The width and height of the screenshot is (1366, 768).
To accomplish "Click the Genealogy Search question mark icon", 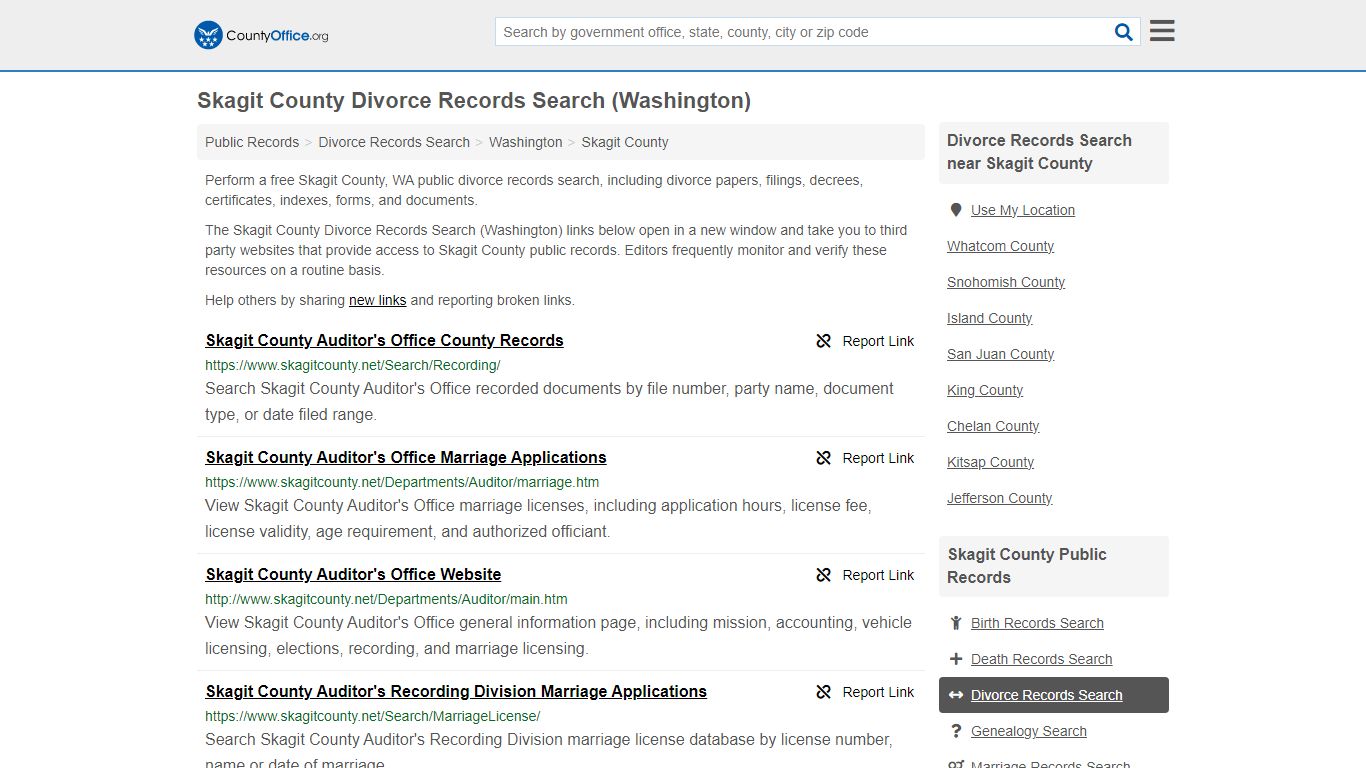I will 956,731.
